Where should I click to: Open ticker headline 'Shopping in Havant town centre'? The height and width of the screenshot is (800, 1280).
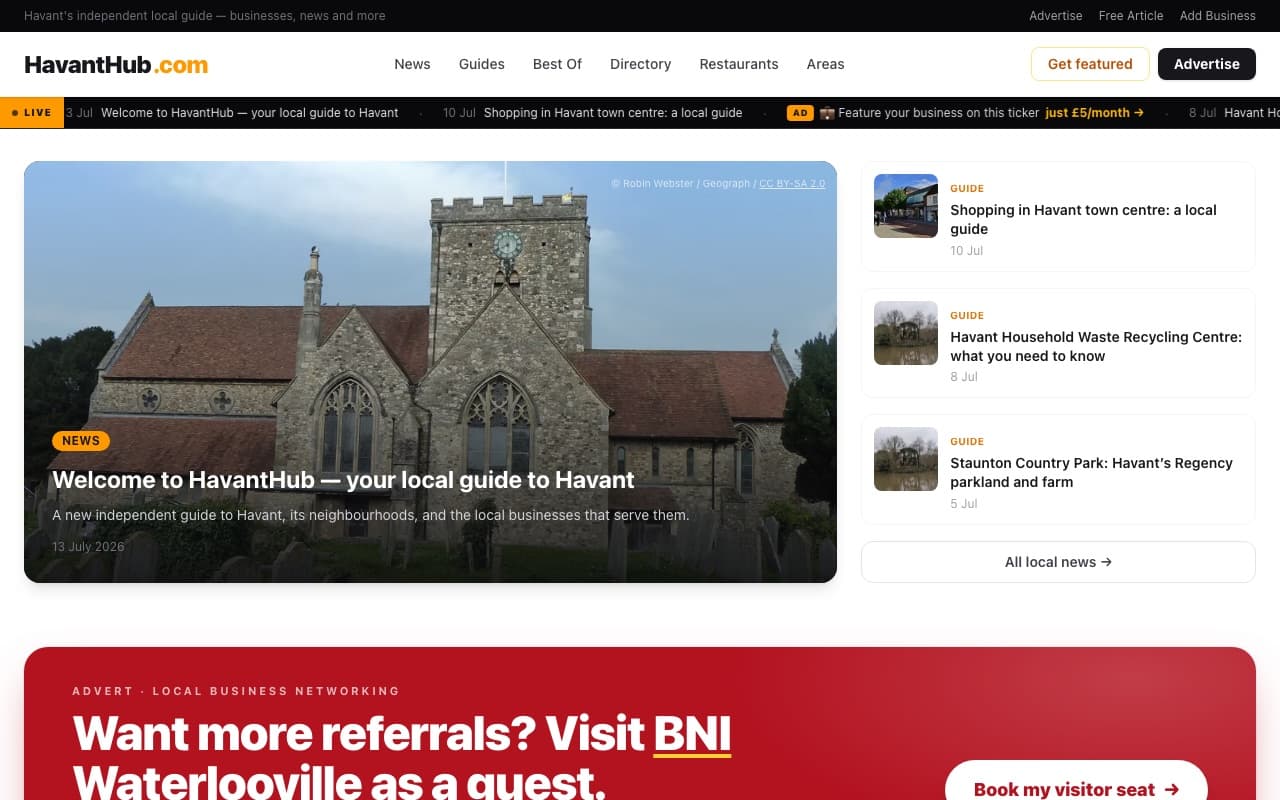(613, 113)
